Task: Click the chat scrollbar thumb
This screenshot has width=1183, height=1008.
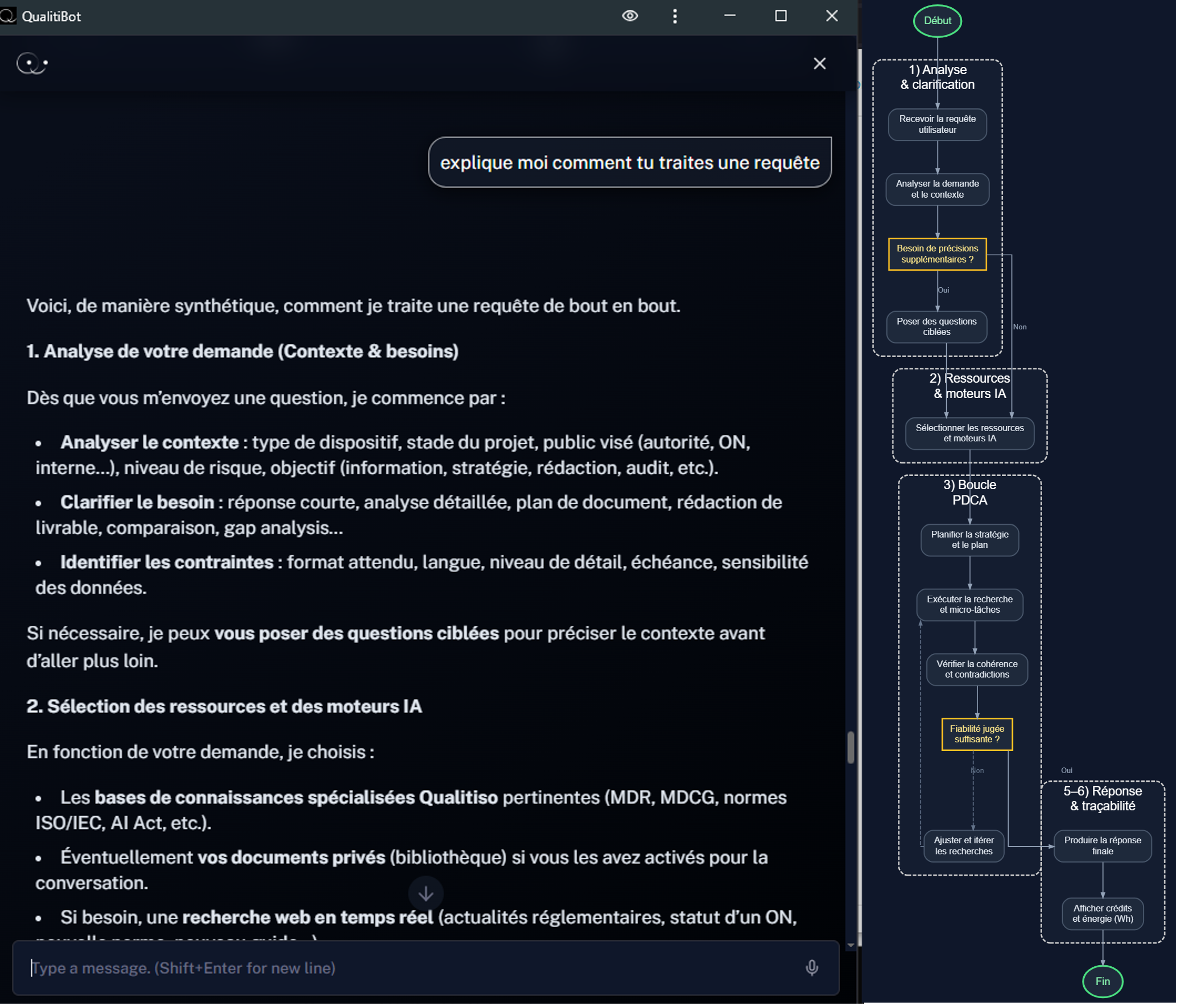Action: coord(851,747)
